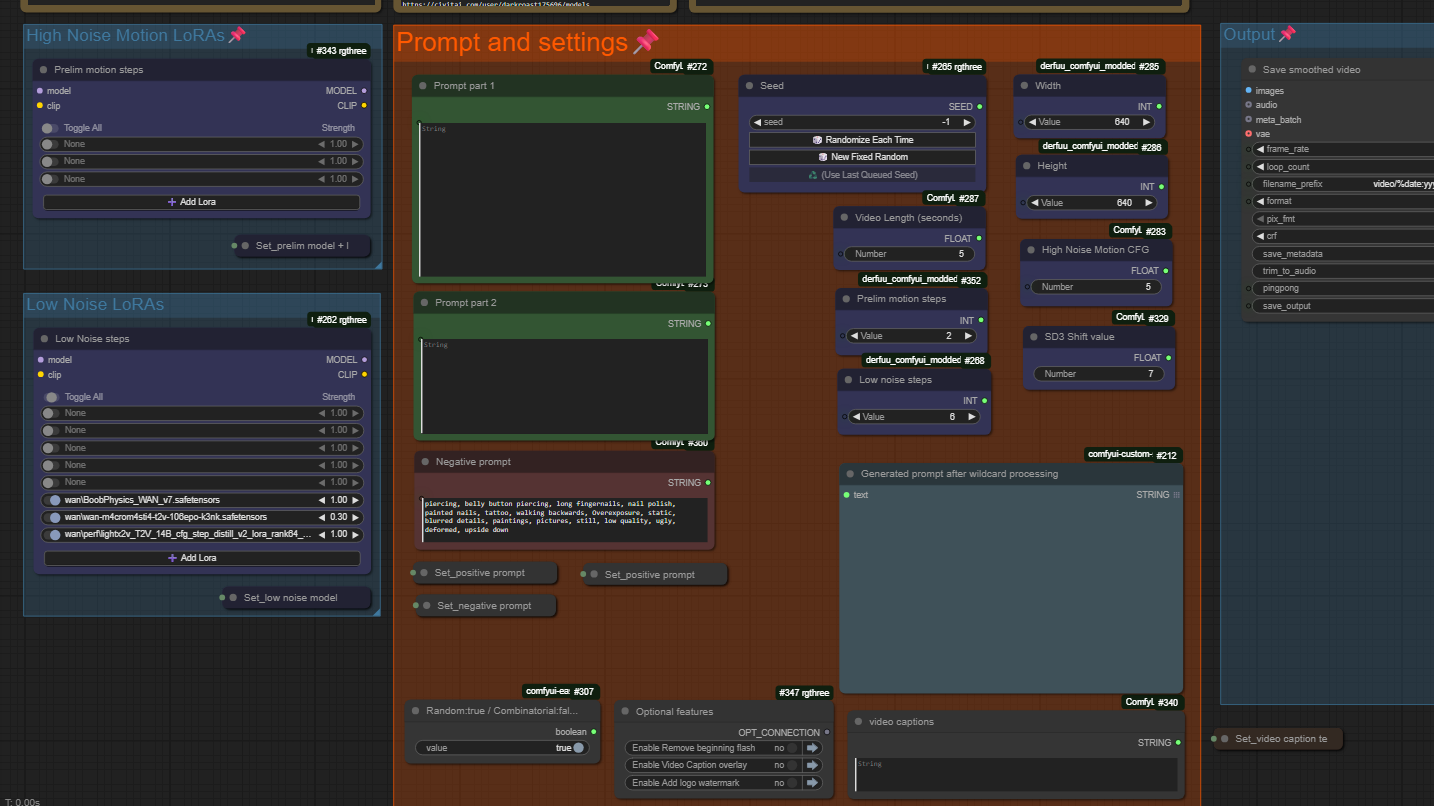Click the left arrow to decrease Low noise steps
The image size is (1434, 806).
[855, 417]
